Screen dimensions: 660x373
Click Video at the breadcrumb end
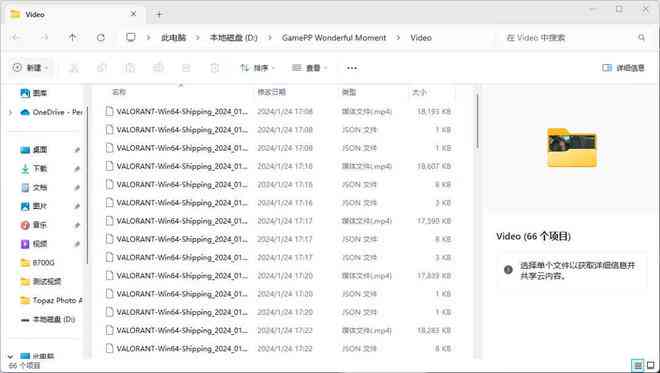pos(421,37)
